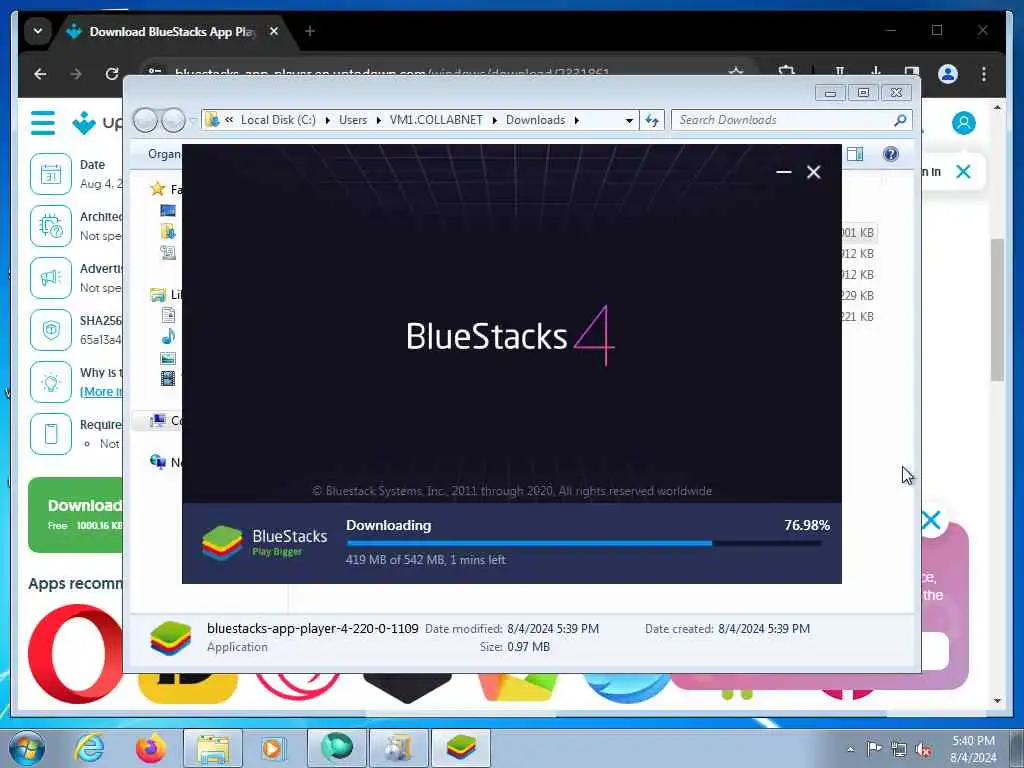The height and width of the screenshot is (768, 1024).
Task: Click the muted volume icon in system tray
Action: (923, 749)
